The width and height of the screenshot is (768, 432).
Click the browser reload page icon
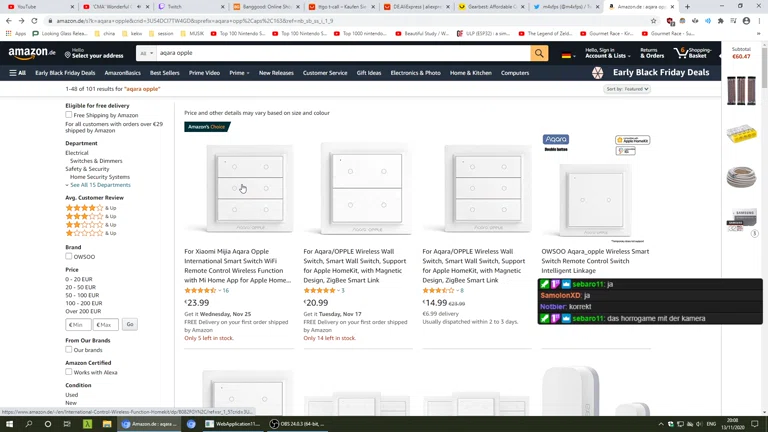[34, 20]
